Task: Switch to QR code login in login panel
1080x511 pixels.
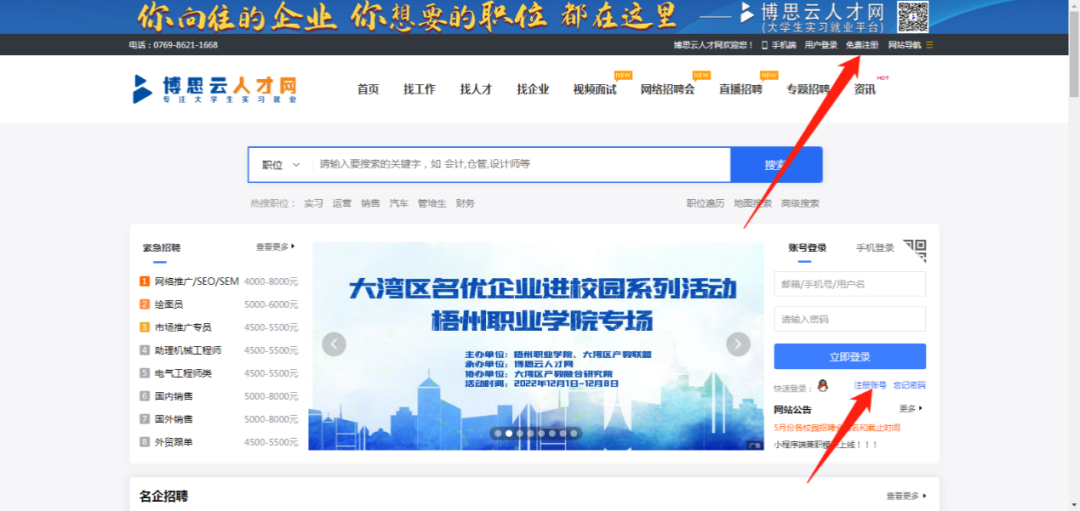Action: 915,251
